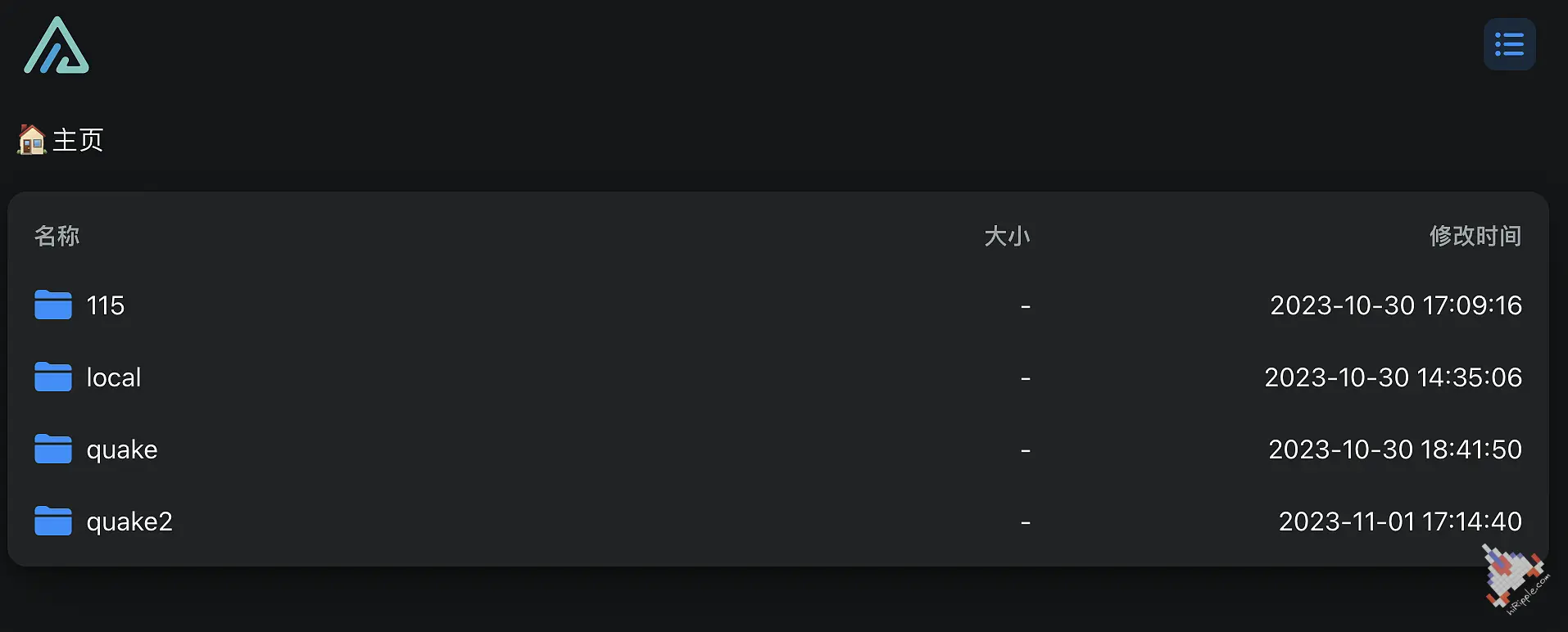Switch layout with the list view icon

tap(1509, 44)
